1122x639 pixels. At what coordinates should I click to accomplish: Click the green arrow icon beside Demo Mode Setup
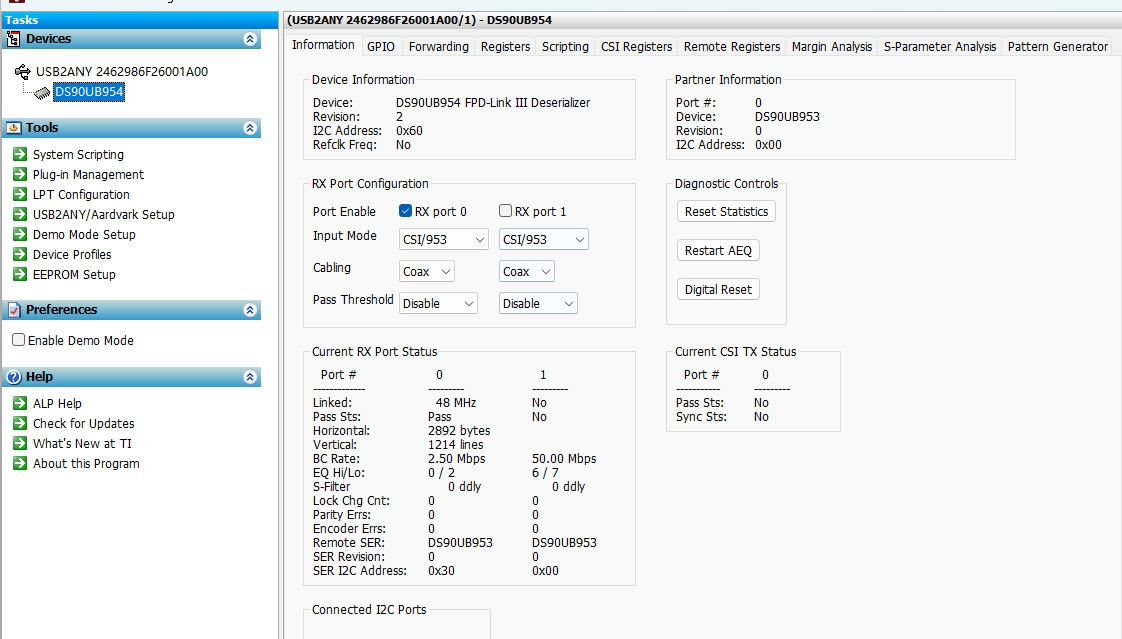click(x=20, y=234)
